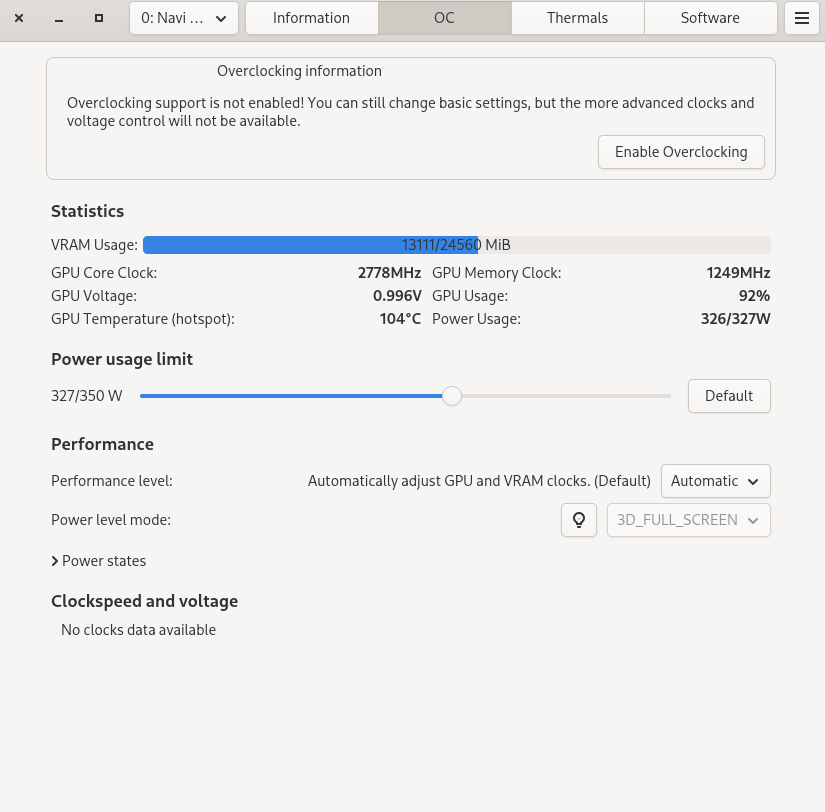This screenshot has height=812, width=825.
Task: Open the 3D_FULL_SCREEN power mode dropdown
Action: point(689,520)
